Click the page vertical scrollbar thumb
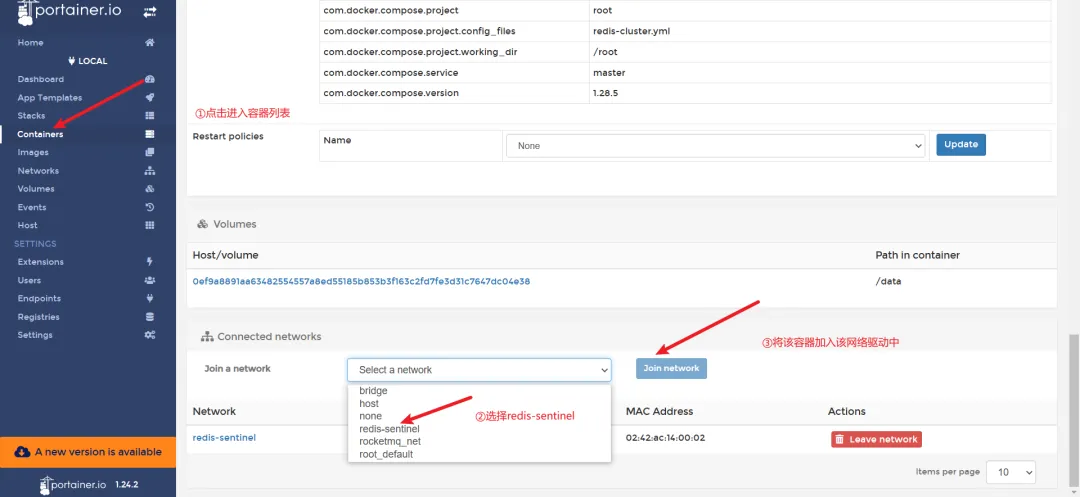The height and width of the screenshot is (497, 1080). click(1074, 411)
